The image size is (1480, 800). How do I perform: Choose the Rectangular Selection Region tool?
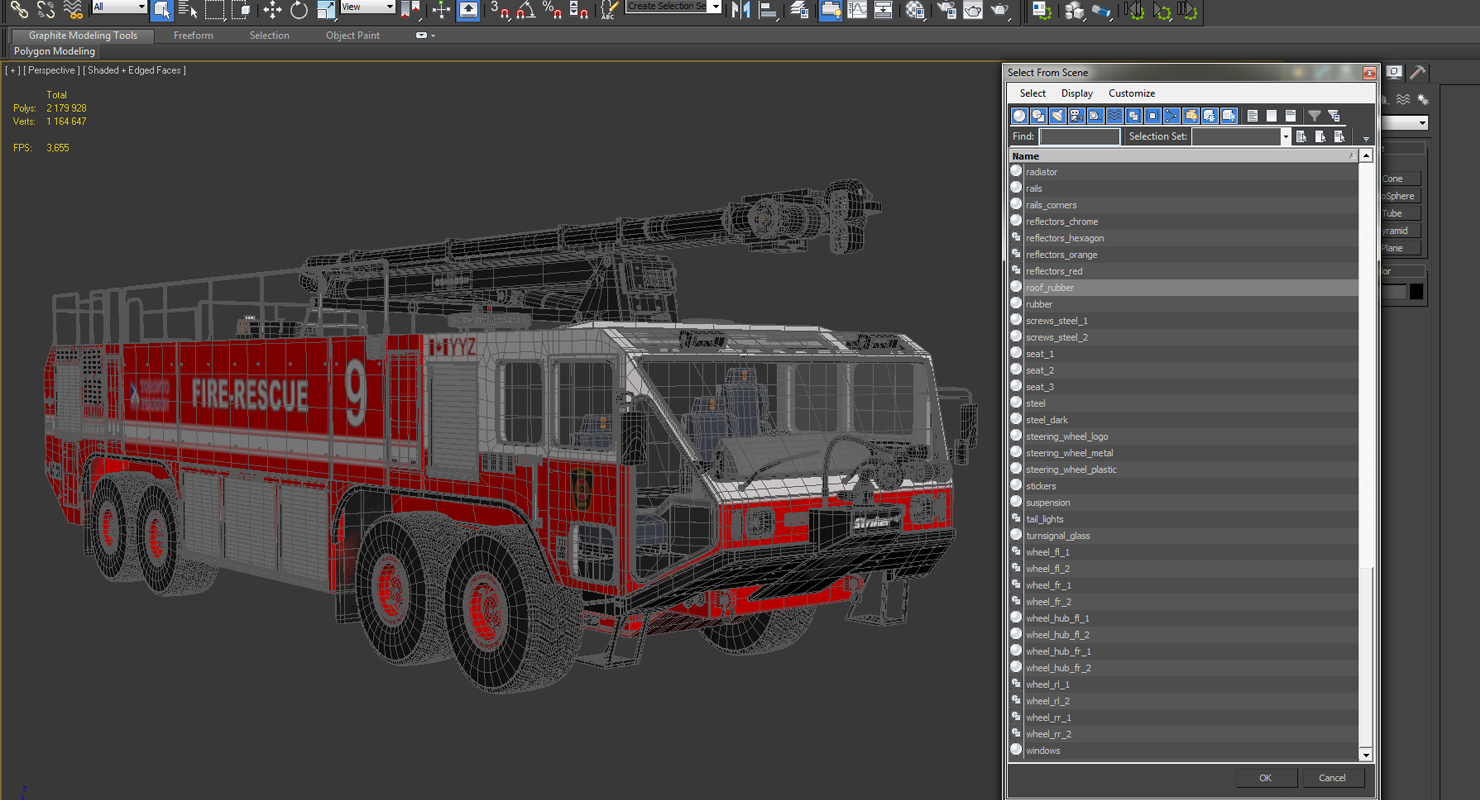[x=214, y=10]
